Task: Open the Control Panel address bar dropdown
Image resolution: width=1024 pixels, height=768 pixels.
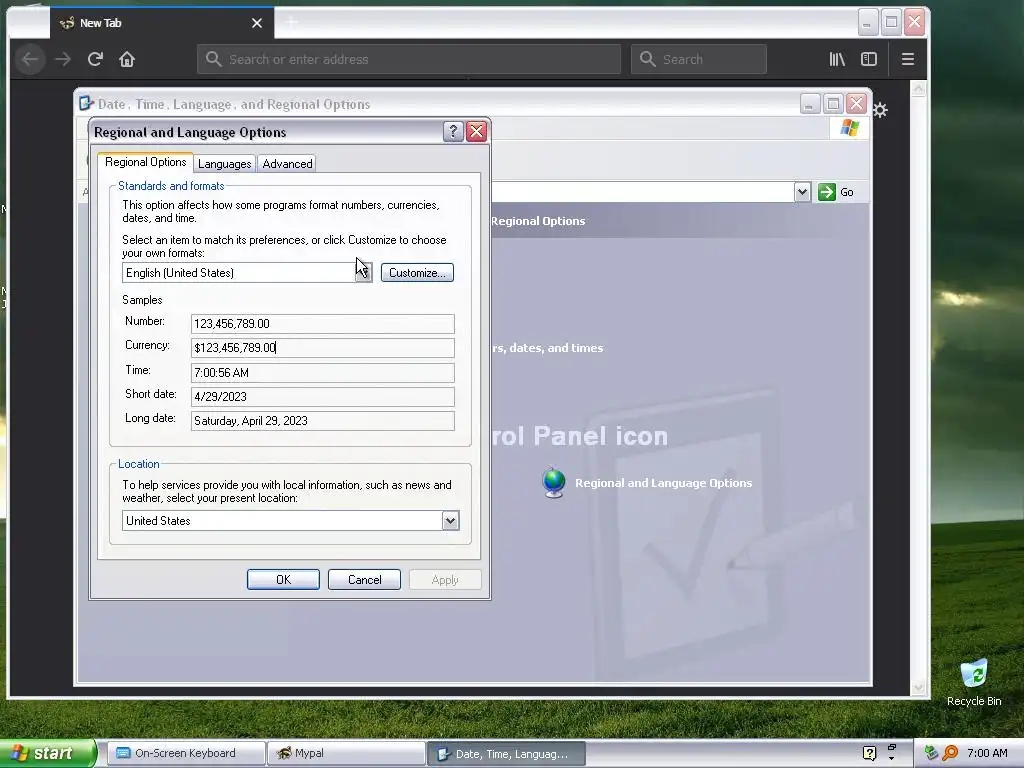Action: 803,192
